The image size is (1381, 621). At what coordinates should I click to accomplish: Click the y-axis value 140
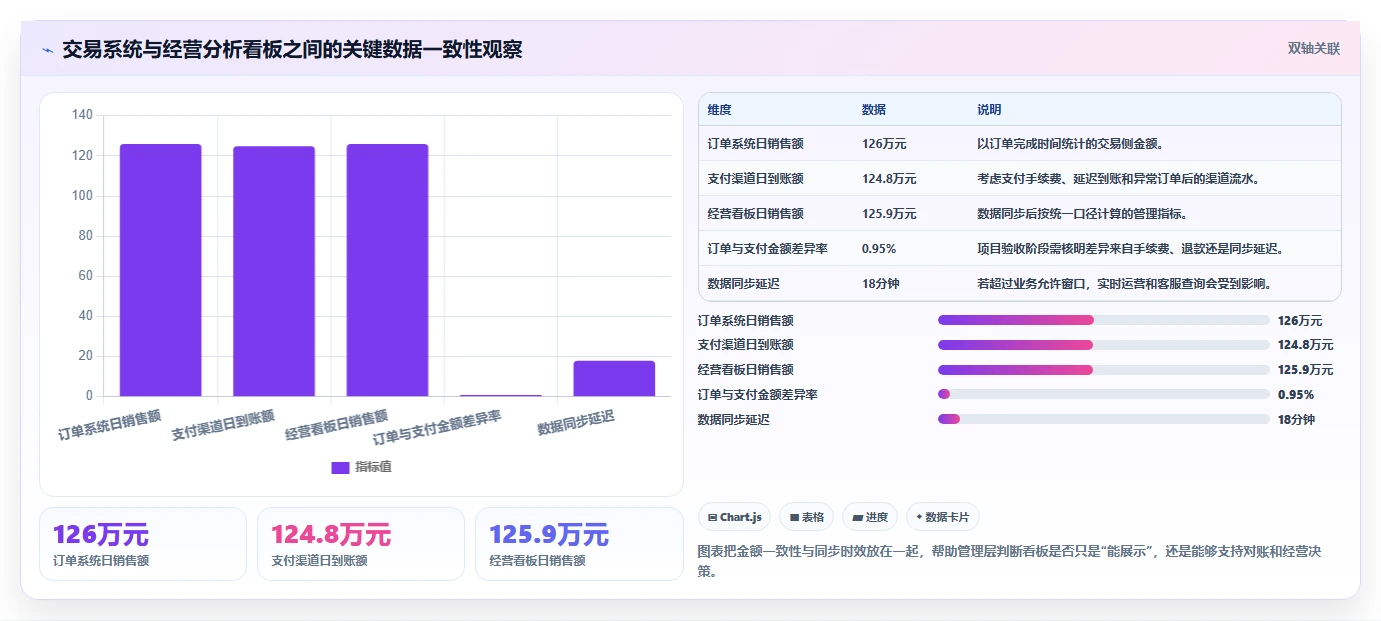click(82, 115)
